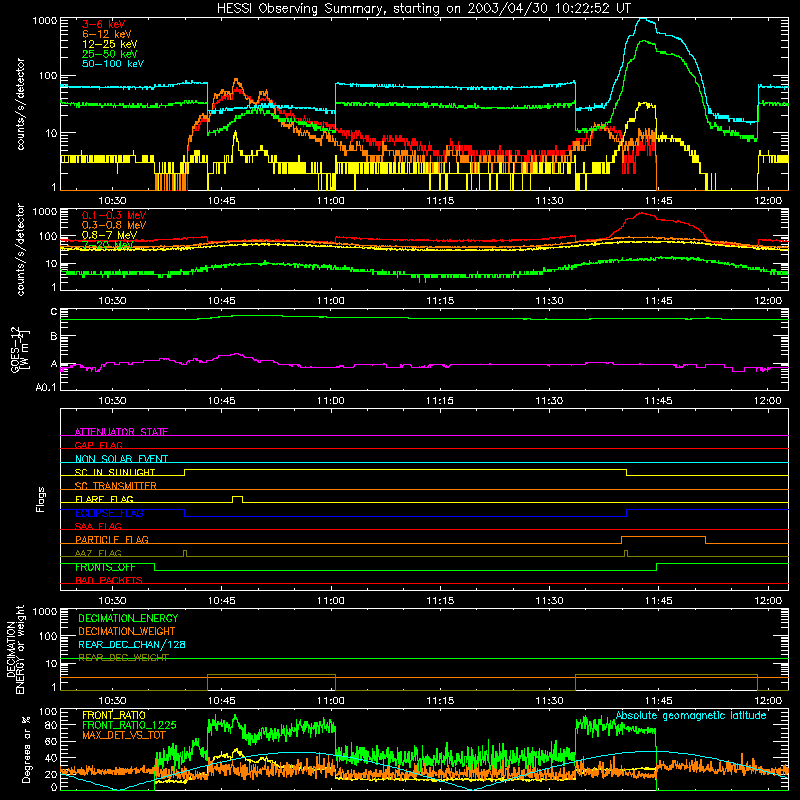Click the 'FLARE_FLAG' flag label
The image size is (800, 800).
point(104,499)
